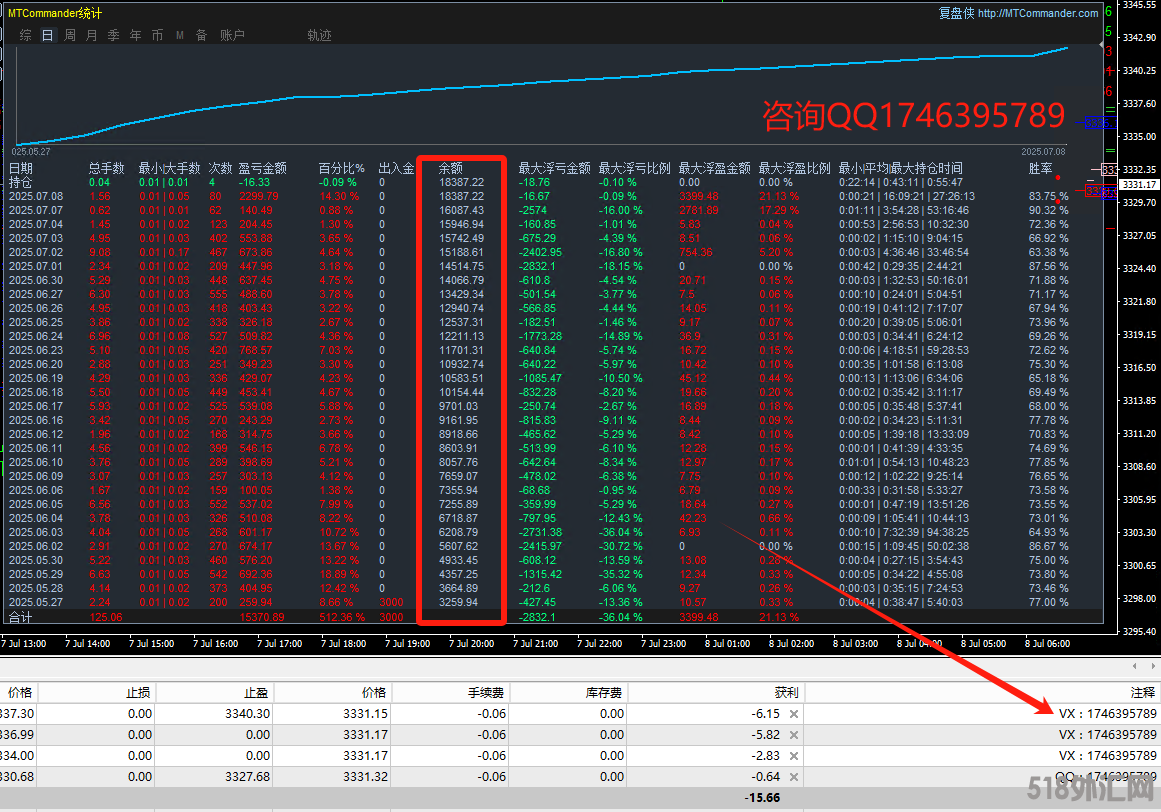Click the 注释 comment column header

(1142, 692)
